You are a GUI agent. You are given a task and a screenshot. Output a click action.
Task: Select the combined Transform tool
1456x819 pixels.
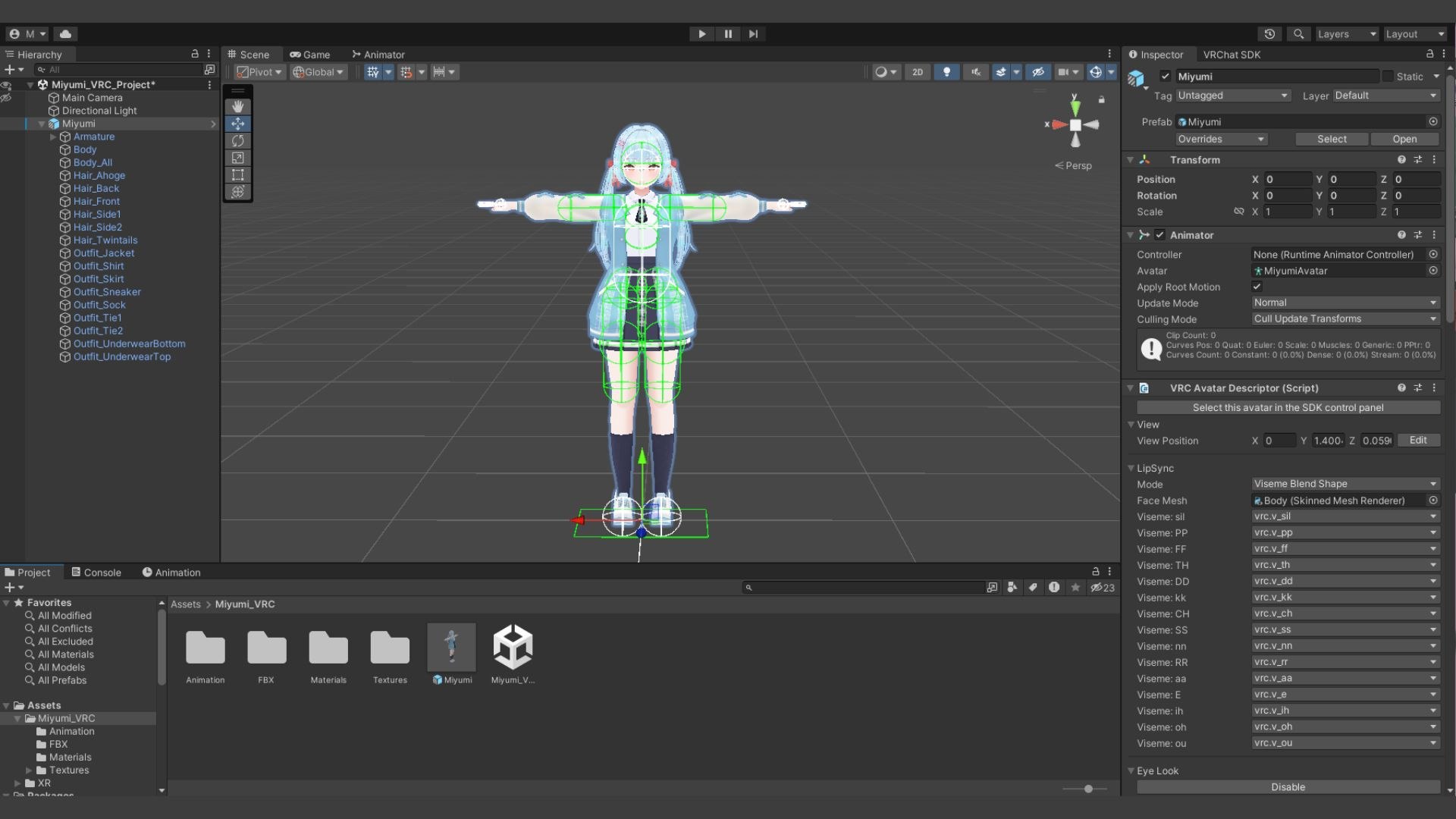tap(238, 192)
